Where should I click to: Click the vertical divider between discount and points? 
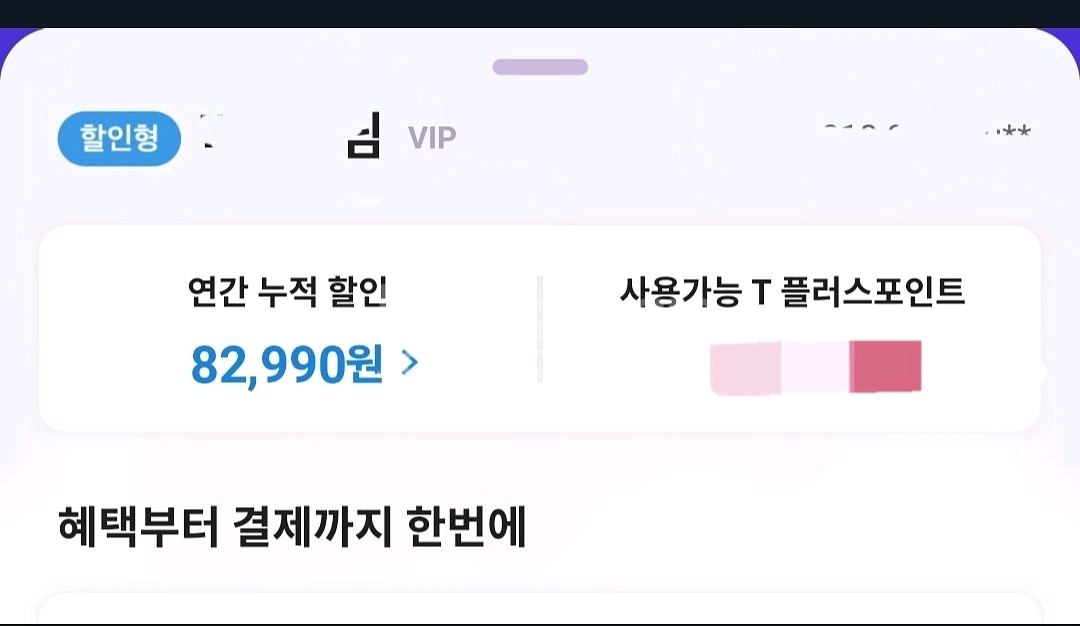point(540,328)
